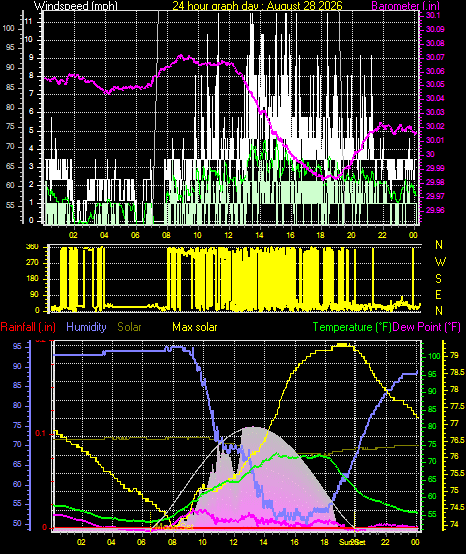This screenshot has width=466, height=554.
Task: Click the 18 hour mark on lower graph
Action: tap(324, 542)
